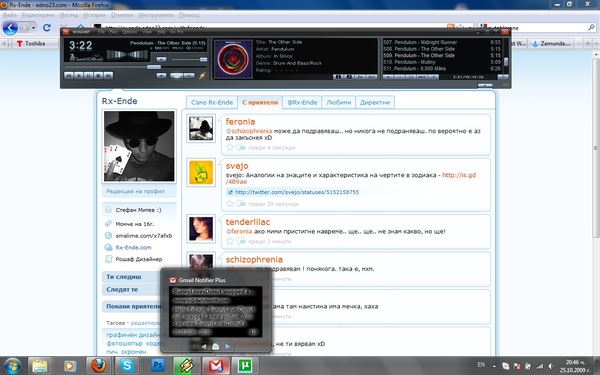Switch to Само Rx-Ende tab
This screenshot has width=600, height=375.
pos(212,103)
